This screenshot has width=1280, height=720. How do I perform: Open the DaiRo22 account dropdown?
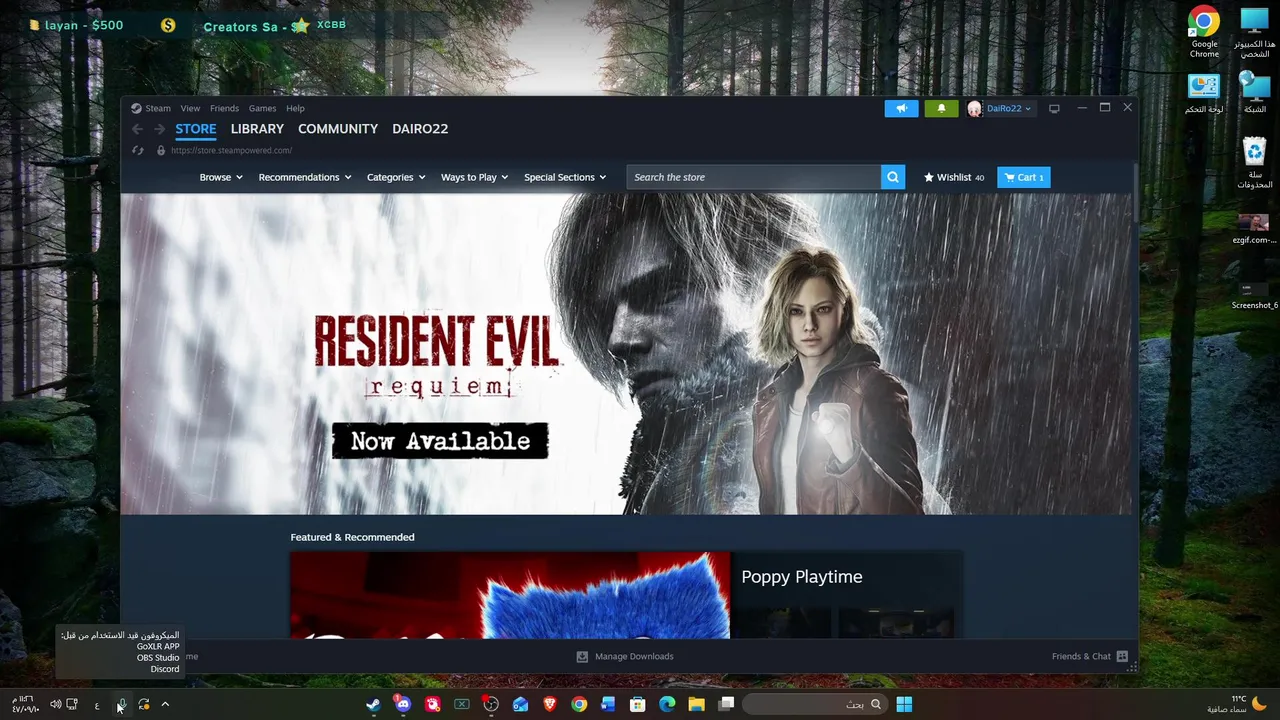click(x=1009, y=109)
